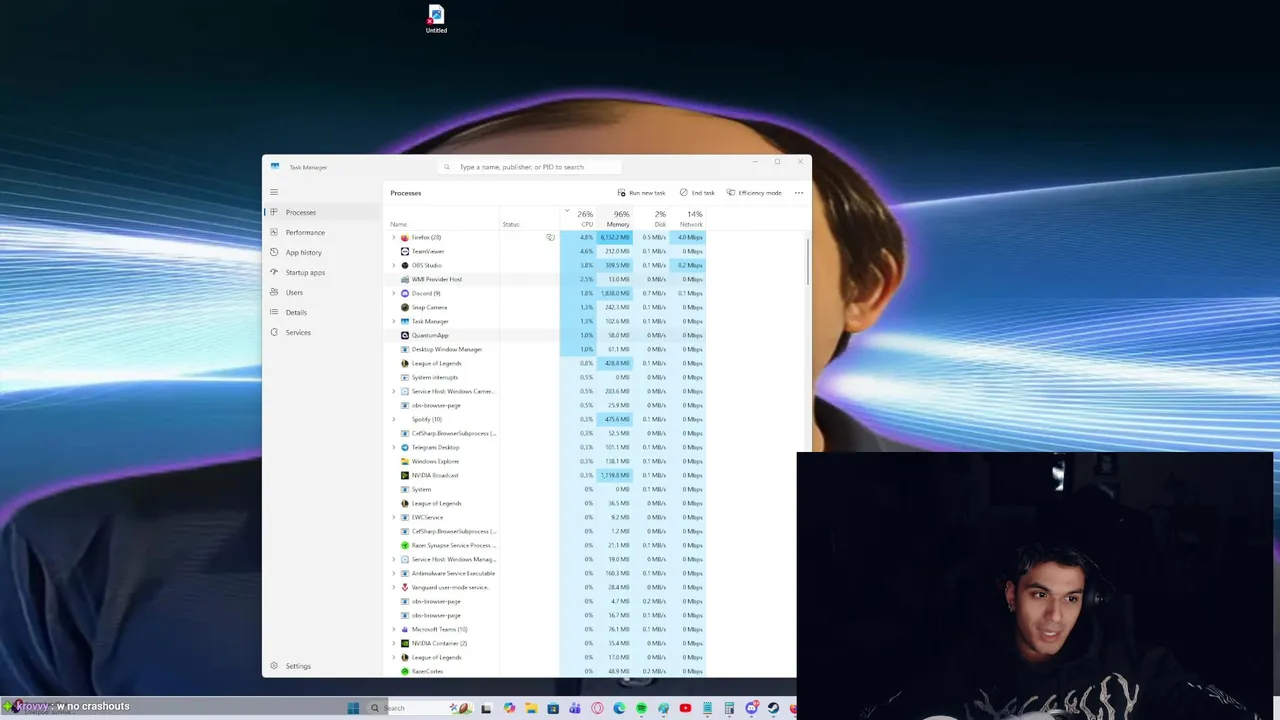Sort processes by the Network column

pos(687,218)
